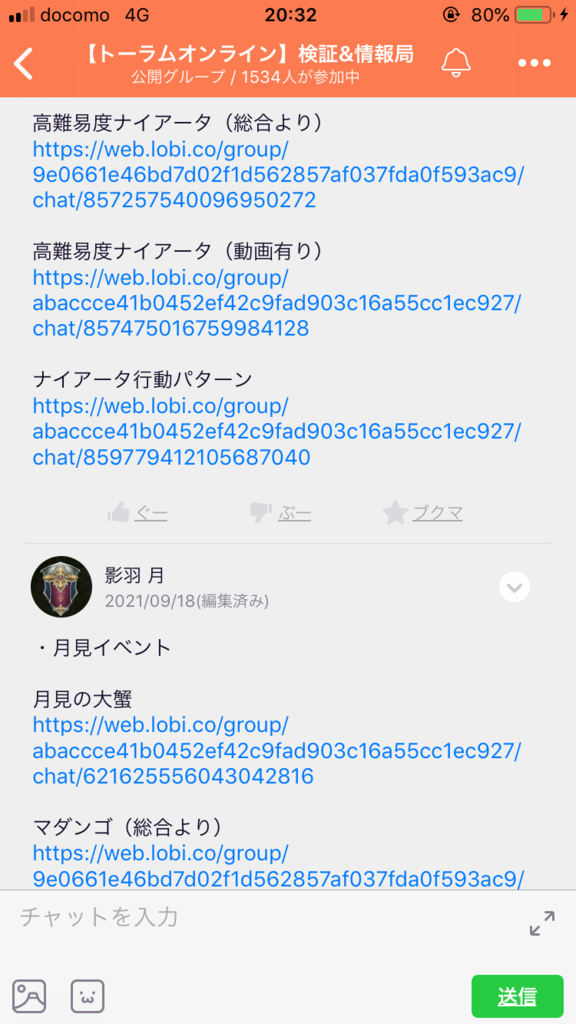Open 影羽 月 shield avatar profile

[61, 586]
